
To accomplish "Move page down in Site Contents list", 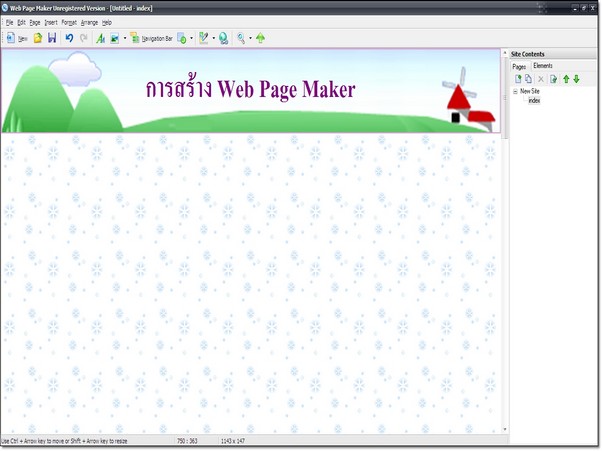I will tap(576, 79).
